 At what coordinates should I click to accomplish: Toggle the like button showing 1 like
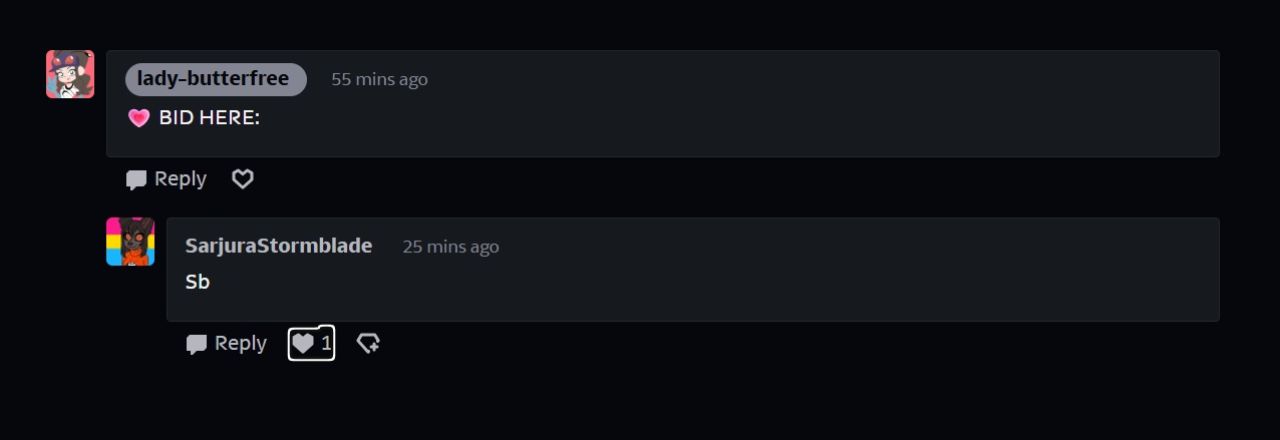311,344
